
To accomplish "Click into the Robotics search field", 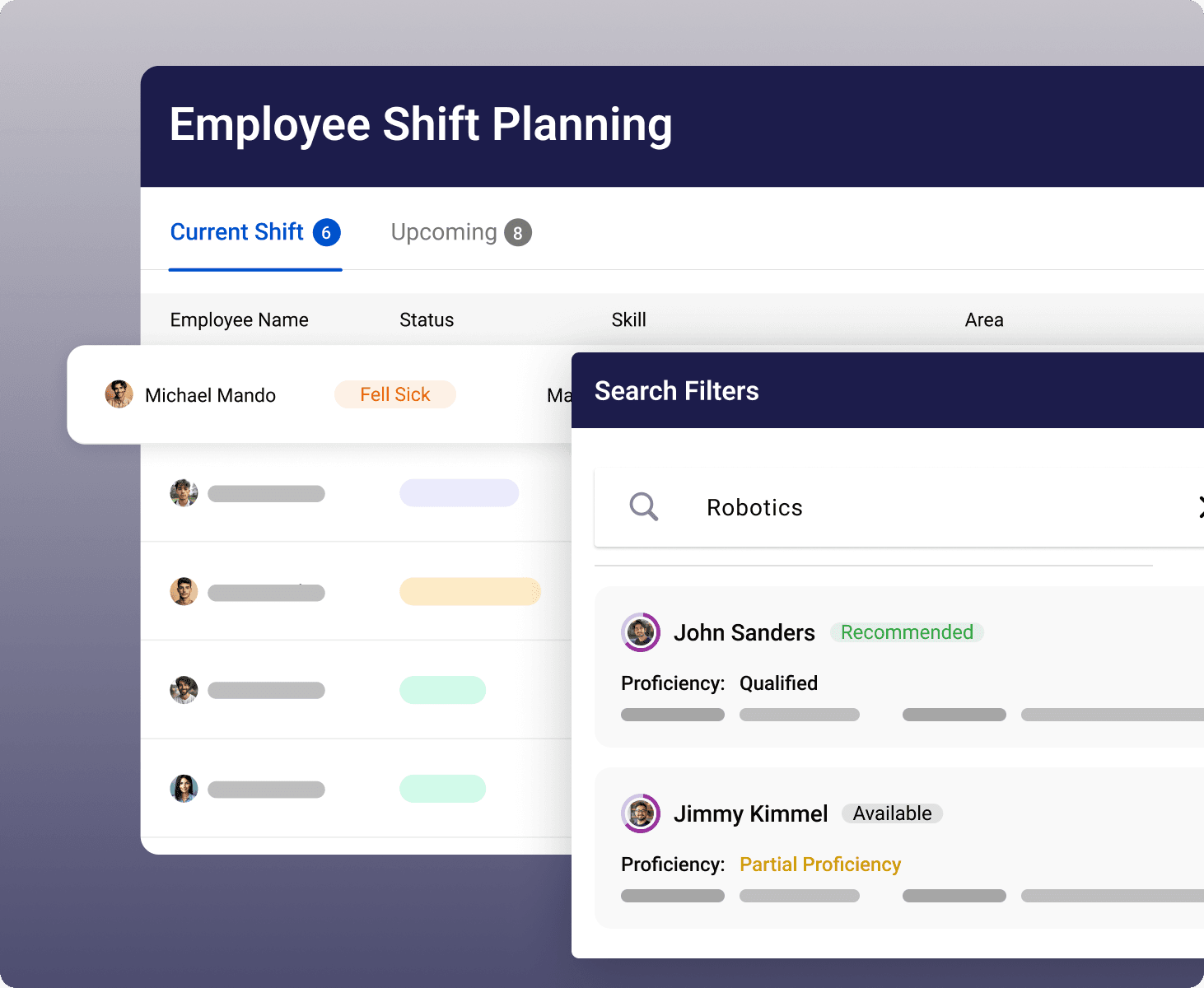I will [906, 507].
